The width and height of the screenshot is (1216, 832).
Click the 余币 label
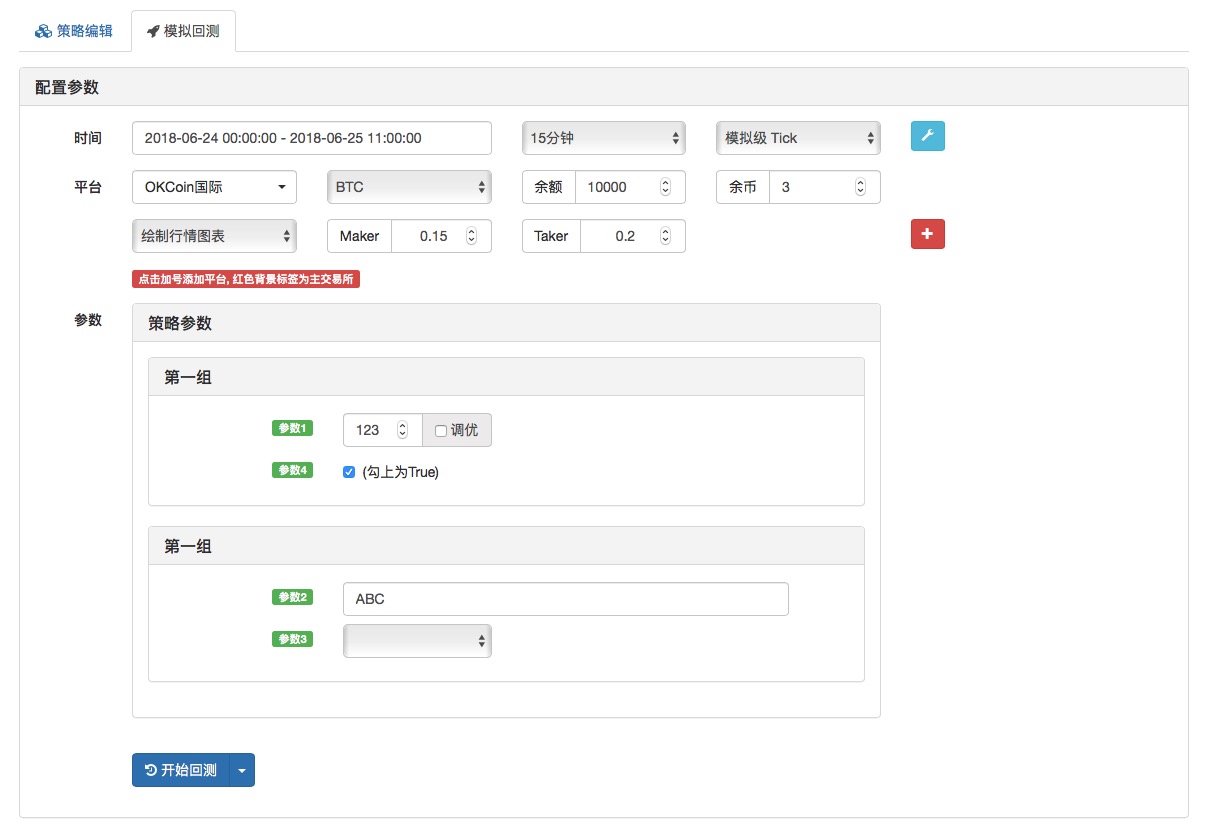(743, 187)
